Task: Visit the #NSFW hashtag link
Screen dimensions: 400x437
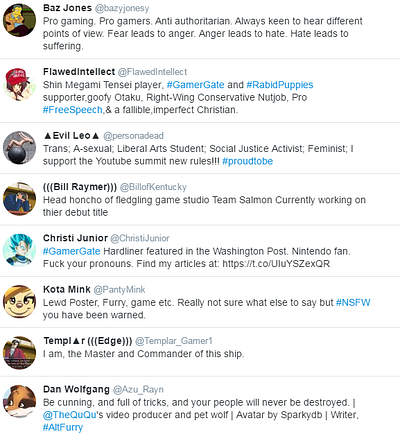Action: [x=353, y=303]
